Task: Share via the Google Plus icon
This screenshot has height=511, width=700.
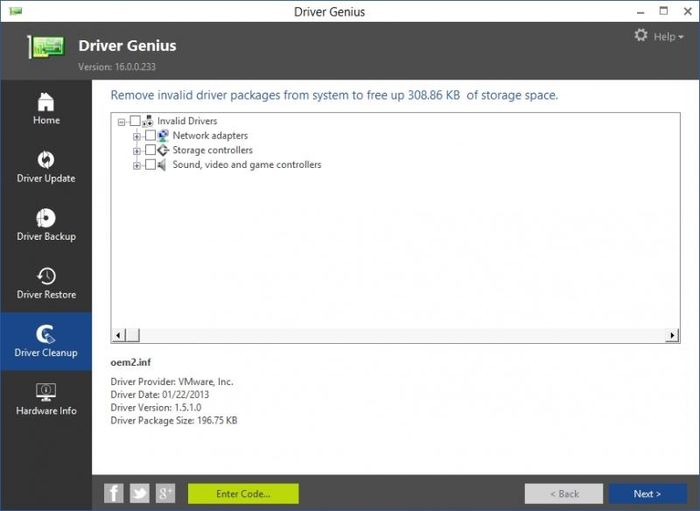Action: click(x=165, y=494)
